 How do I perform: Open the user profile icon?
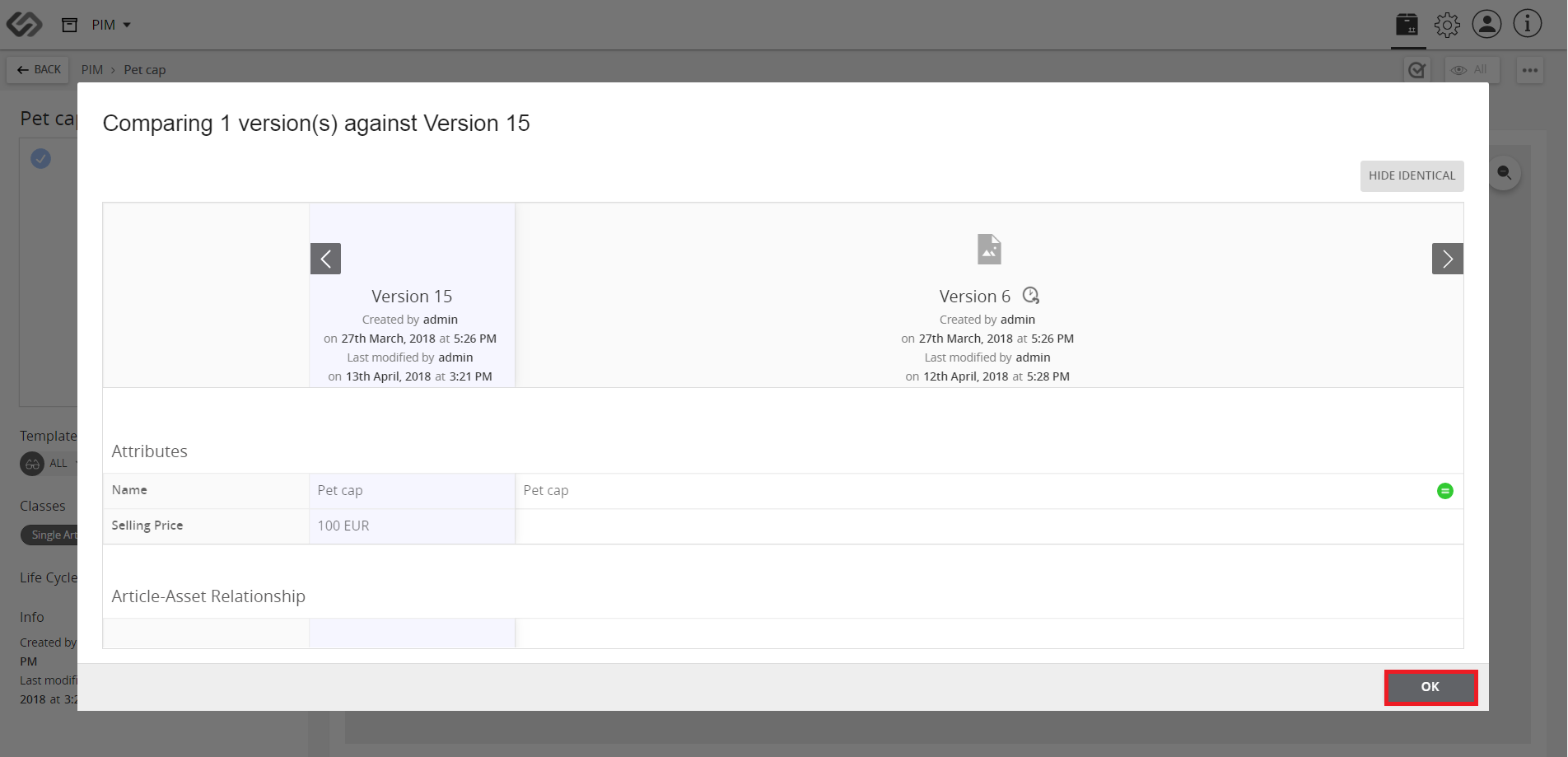[x=1486, y=24]
